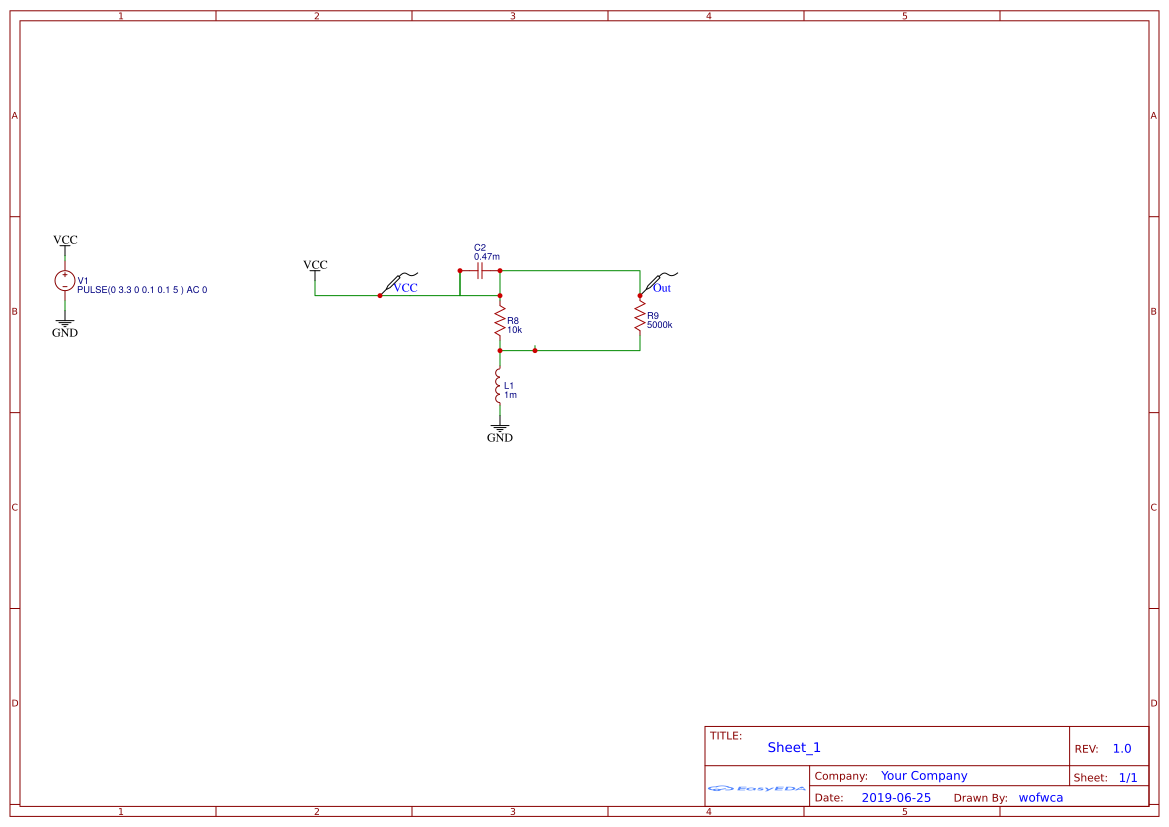Click the PULSE parameter text of V1
The width and height of the screenshot is (1169, 827).
click(140, 290)
